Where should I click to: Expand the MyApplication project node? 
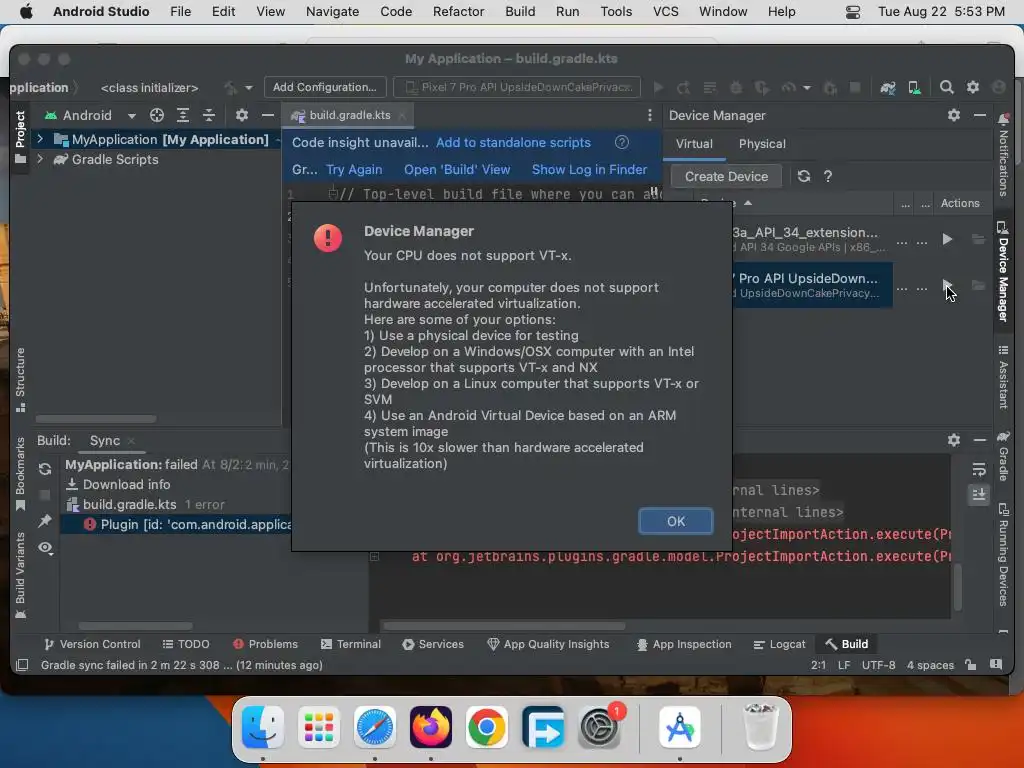tap(40, 139)
